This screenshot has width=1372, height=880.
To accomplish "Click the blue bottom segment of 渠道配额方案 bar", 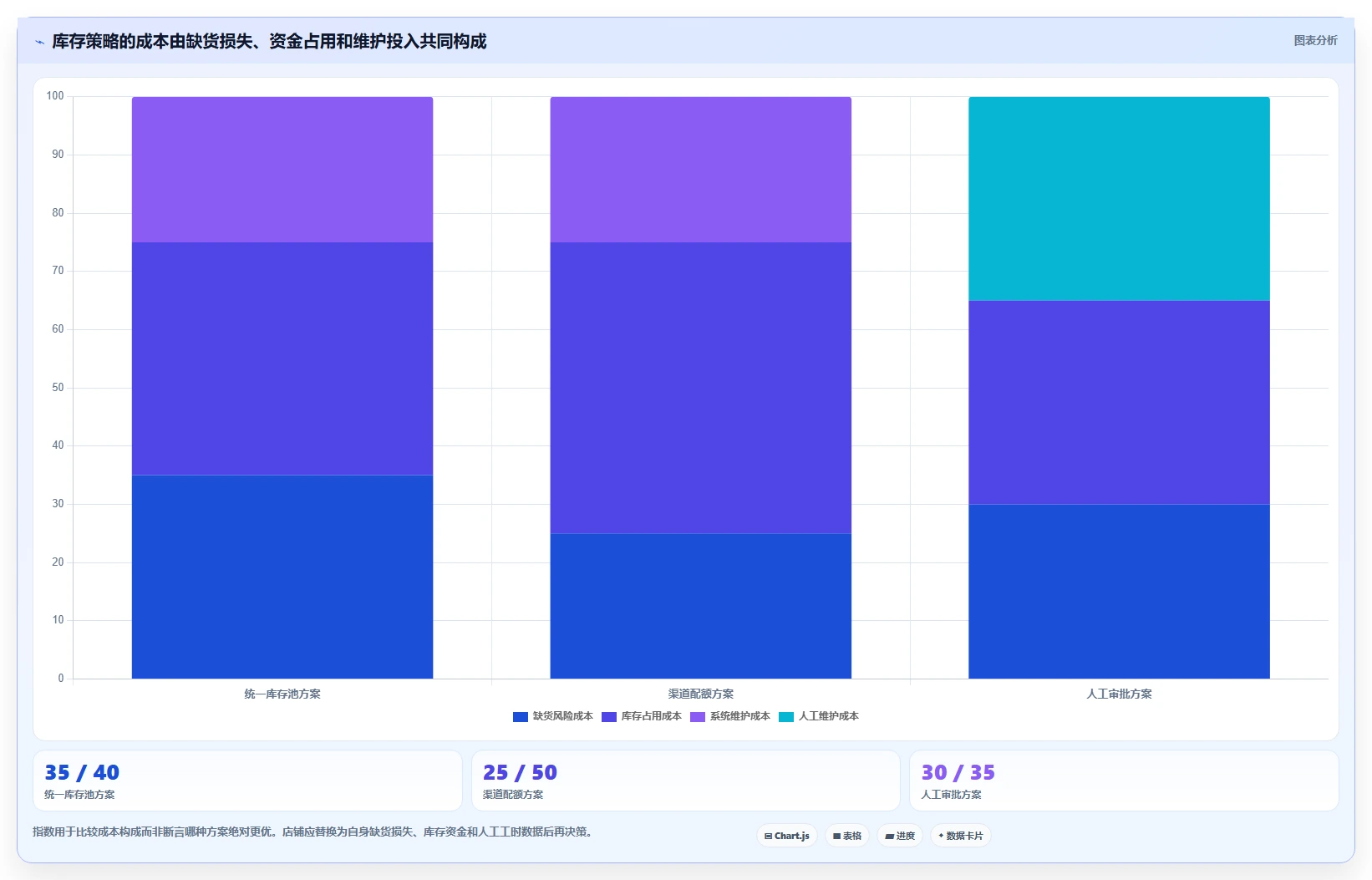I will 700,606.
